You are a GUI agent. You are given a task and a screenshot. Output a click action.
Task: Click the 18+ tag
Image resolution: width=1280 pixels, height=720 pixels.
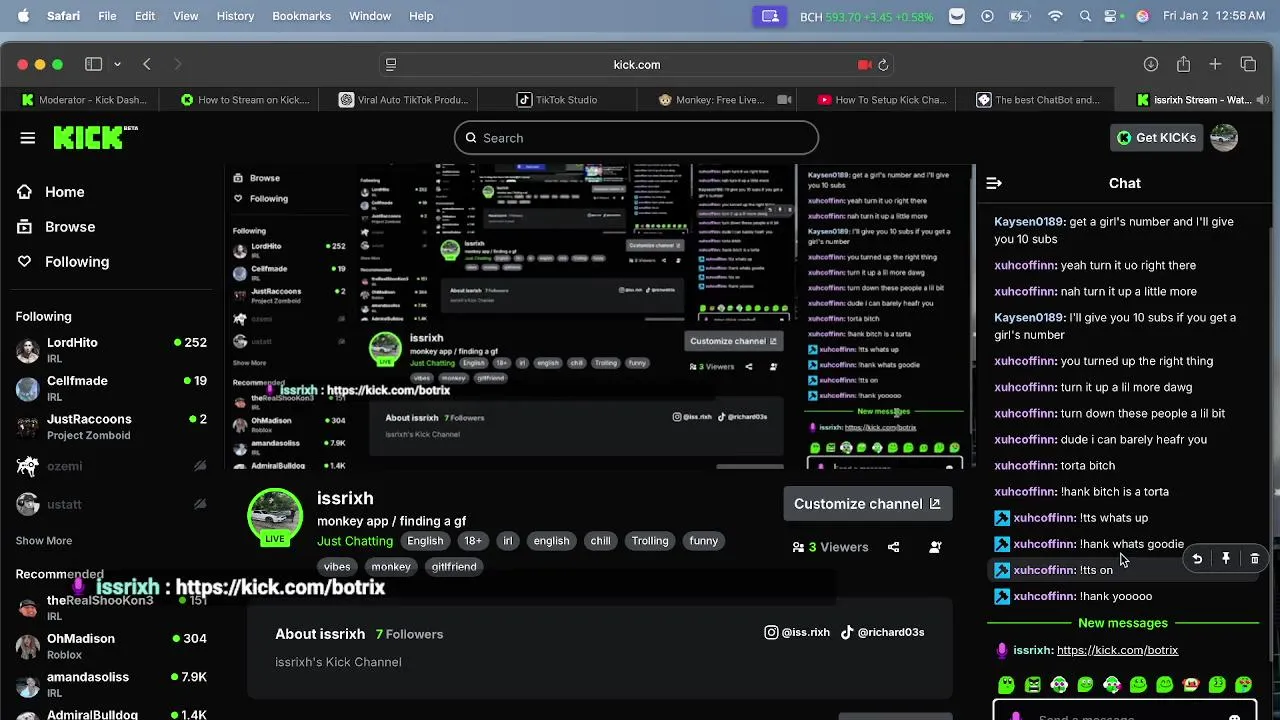click(473, 541)
